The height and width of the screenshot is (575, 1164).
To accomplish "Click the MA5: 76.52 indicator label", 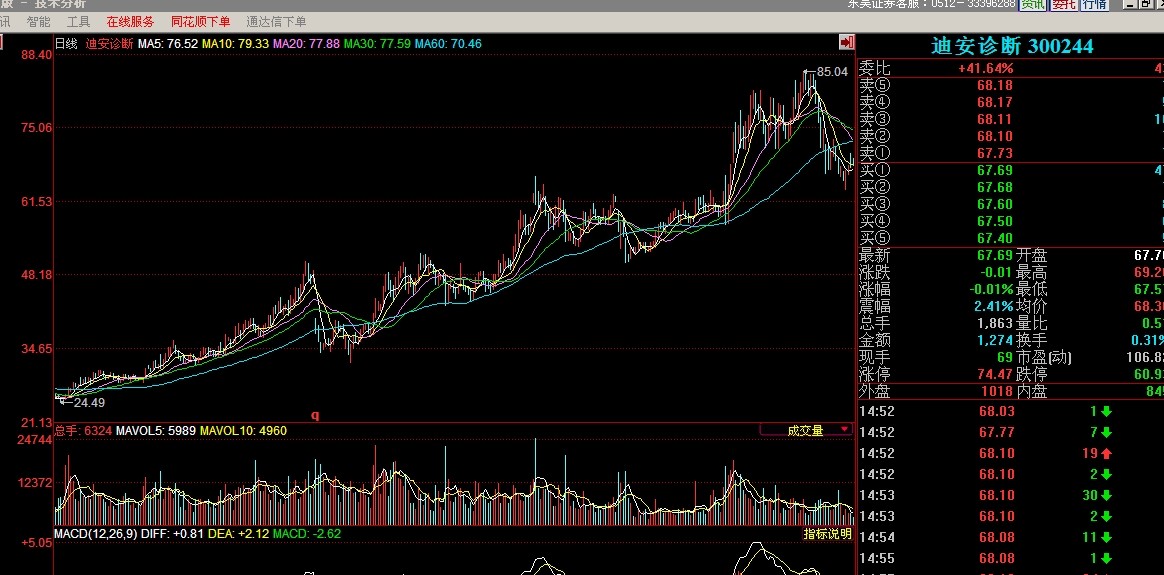I will [168, 44].
